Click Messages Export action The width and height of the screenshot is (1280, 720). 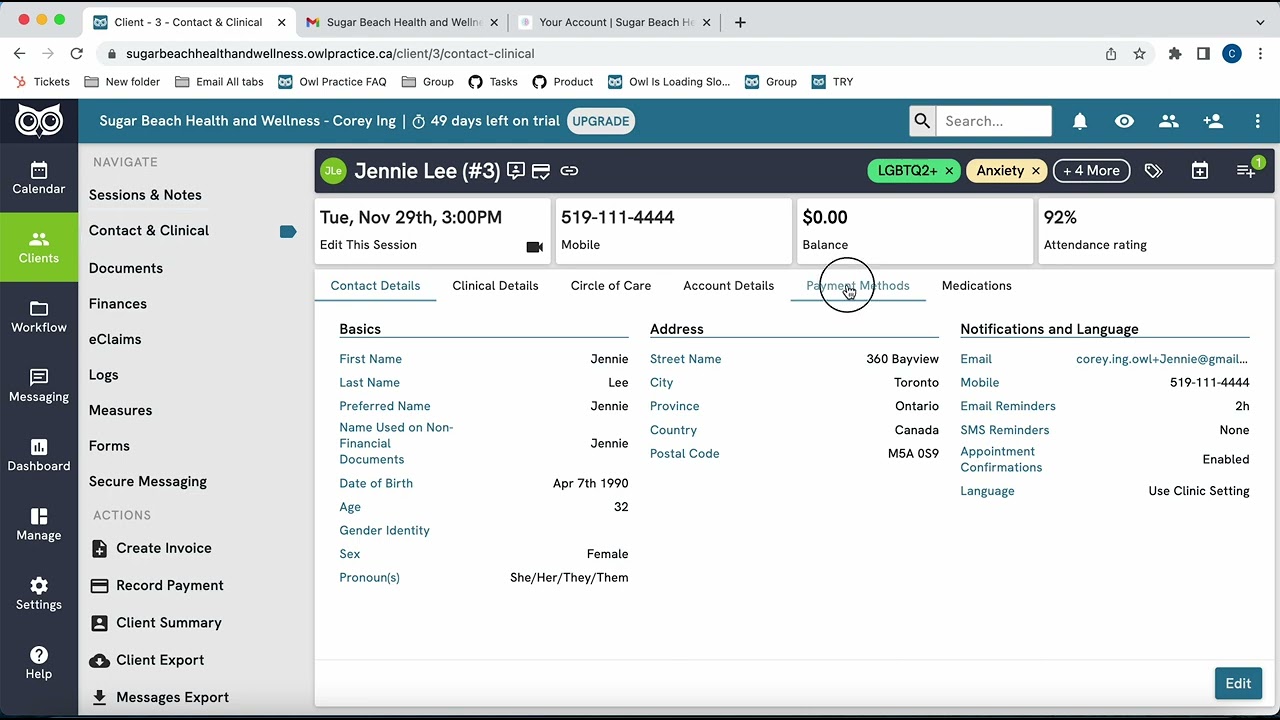click(x=160, y=697)
